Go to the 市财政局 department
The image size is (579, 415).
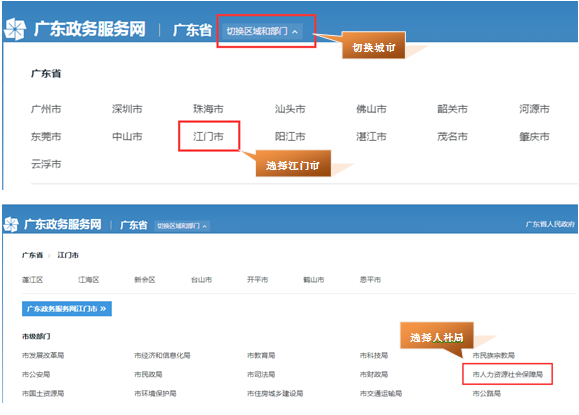374,374
